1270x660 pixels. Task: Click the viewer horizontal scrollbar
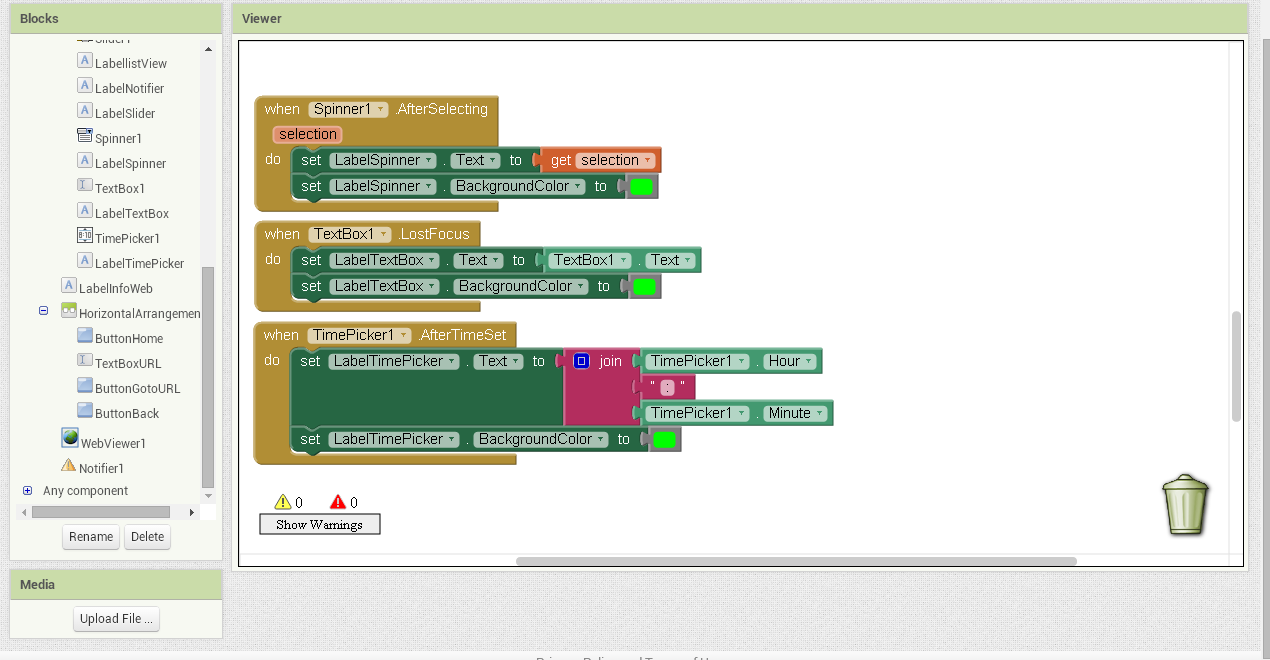tap(796, 561)
